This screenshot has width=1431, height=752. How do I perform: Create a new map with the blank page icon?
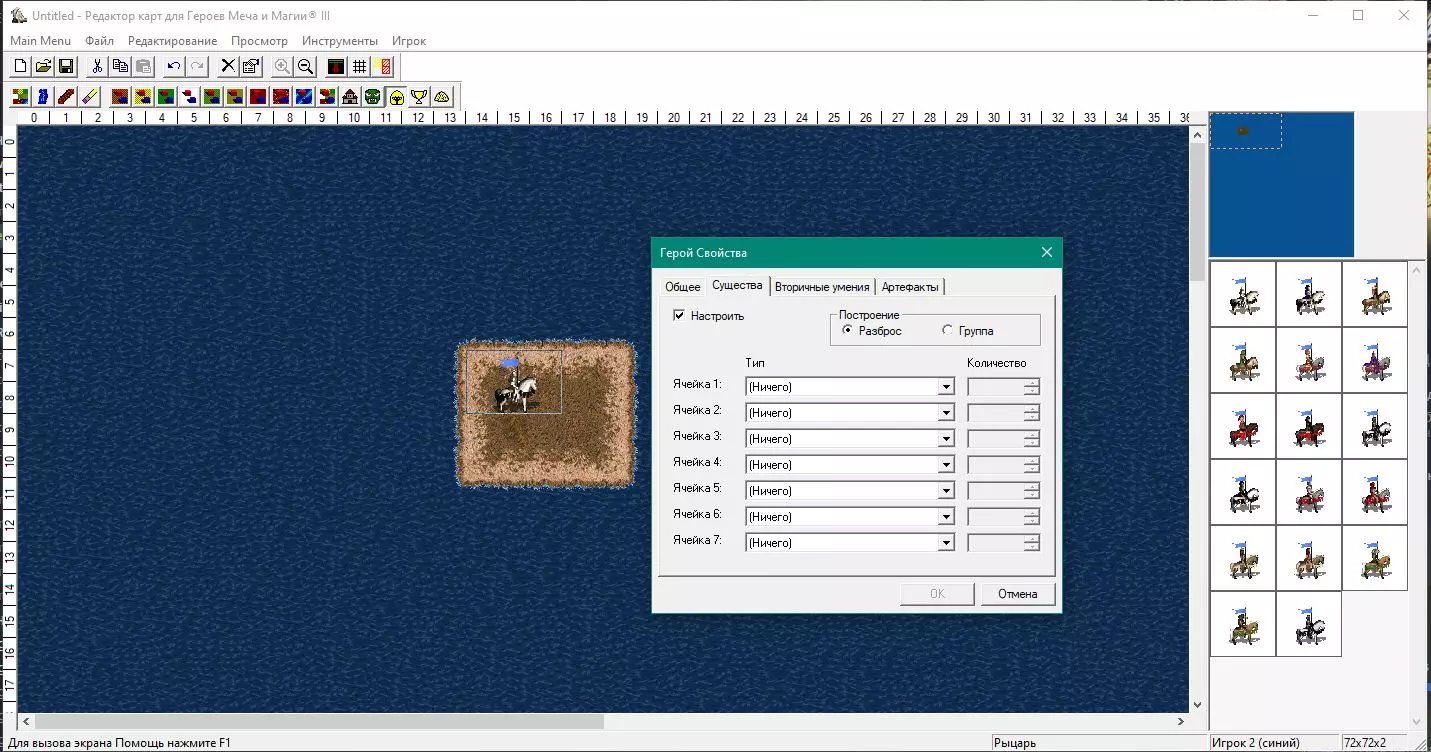(x=20, y=67)
